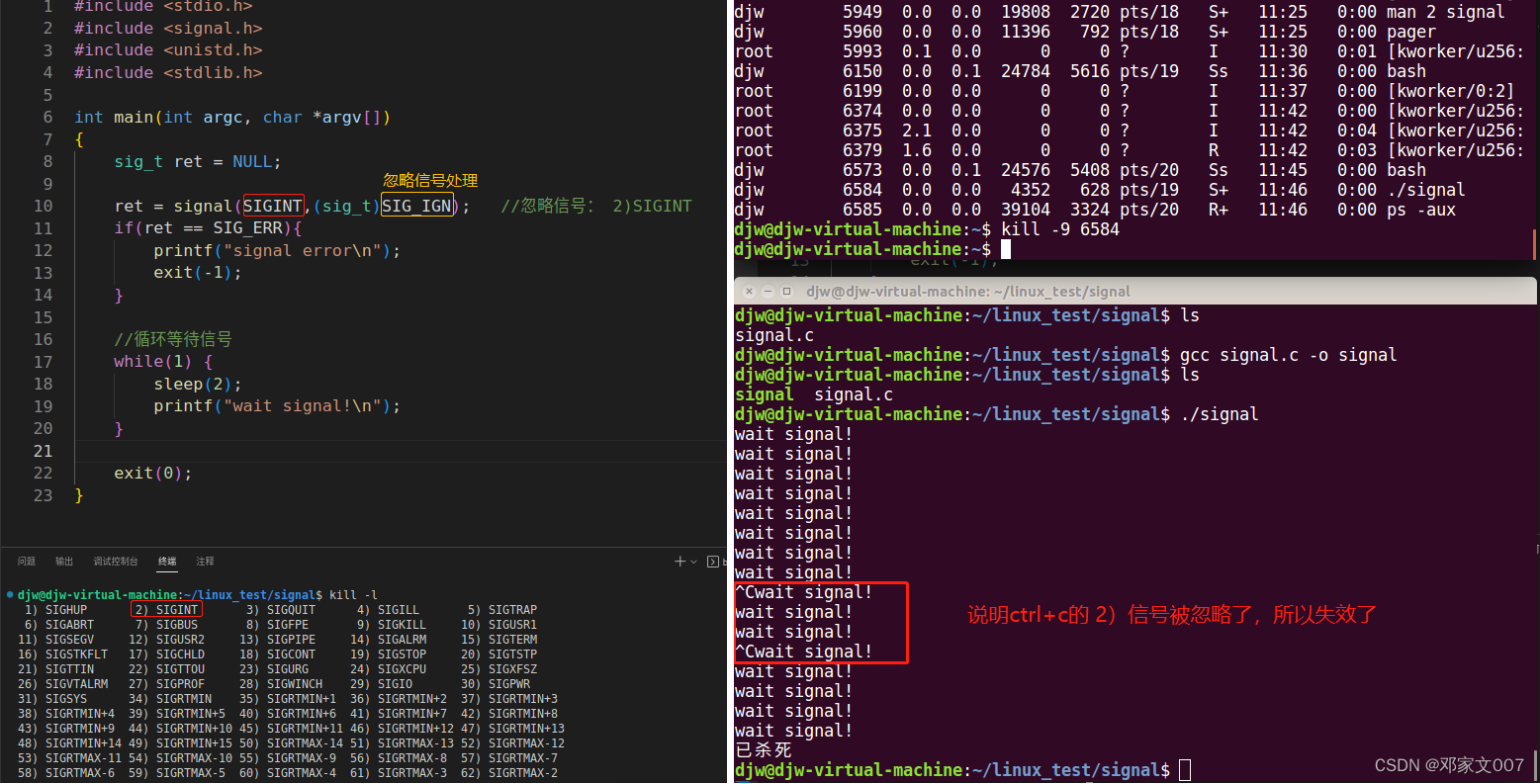Click the 'int main(int argc, char *argv[])' line
Image resolution: width=1540 pixels, height=784 pixels.
coord(232,117)
